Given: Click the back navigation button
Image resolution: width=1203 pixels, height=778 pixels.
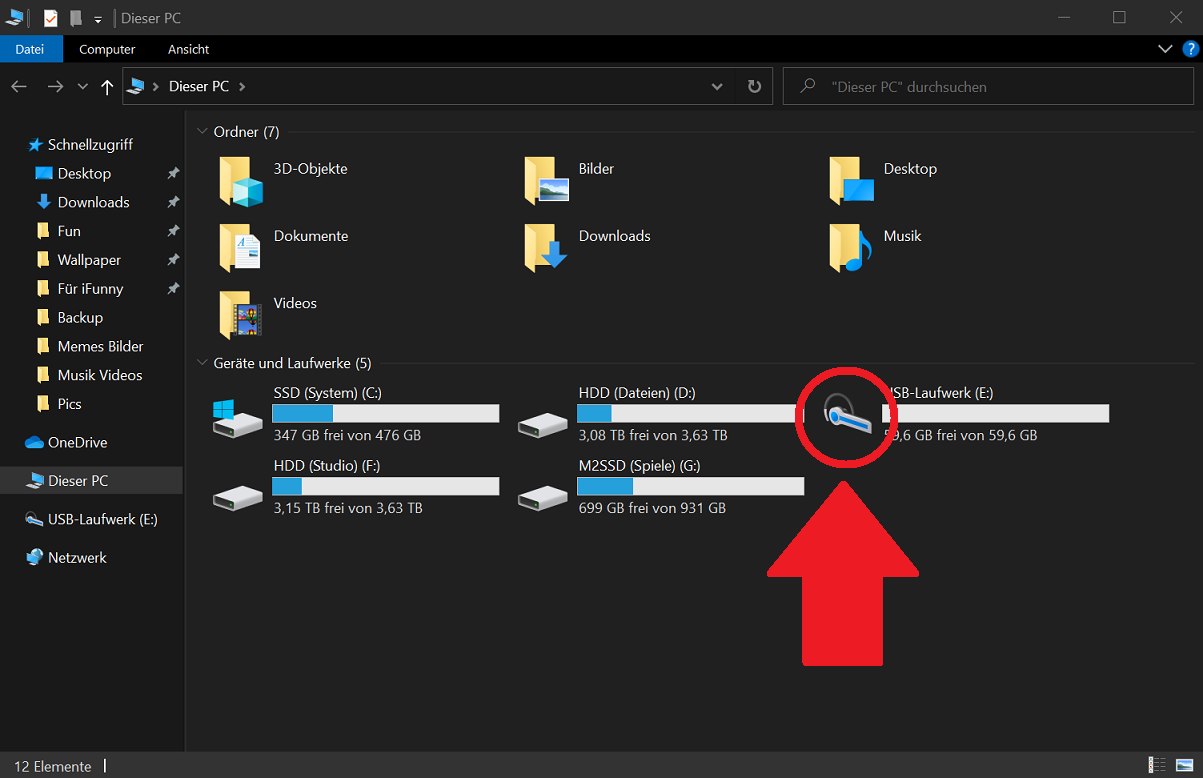Looking at the screenshot, I should tap(20, 86).
